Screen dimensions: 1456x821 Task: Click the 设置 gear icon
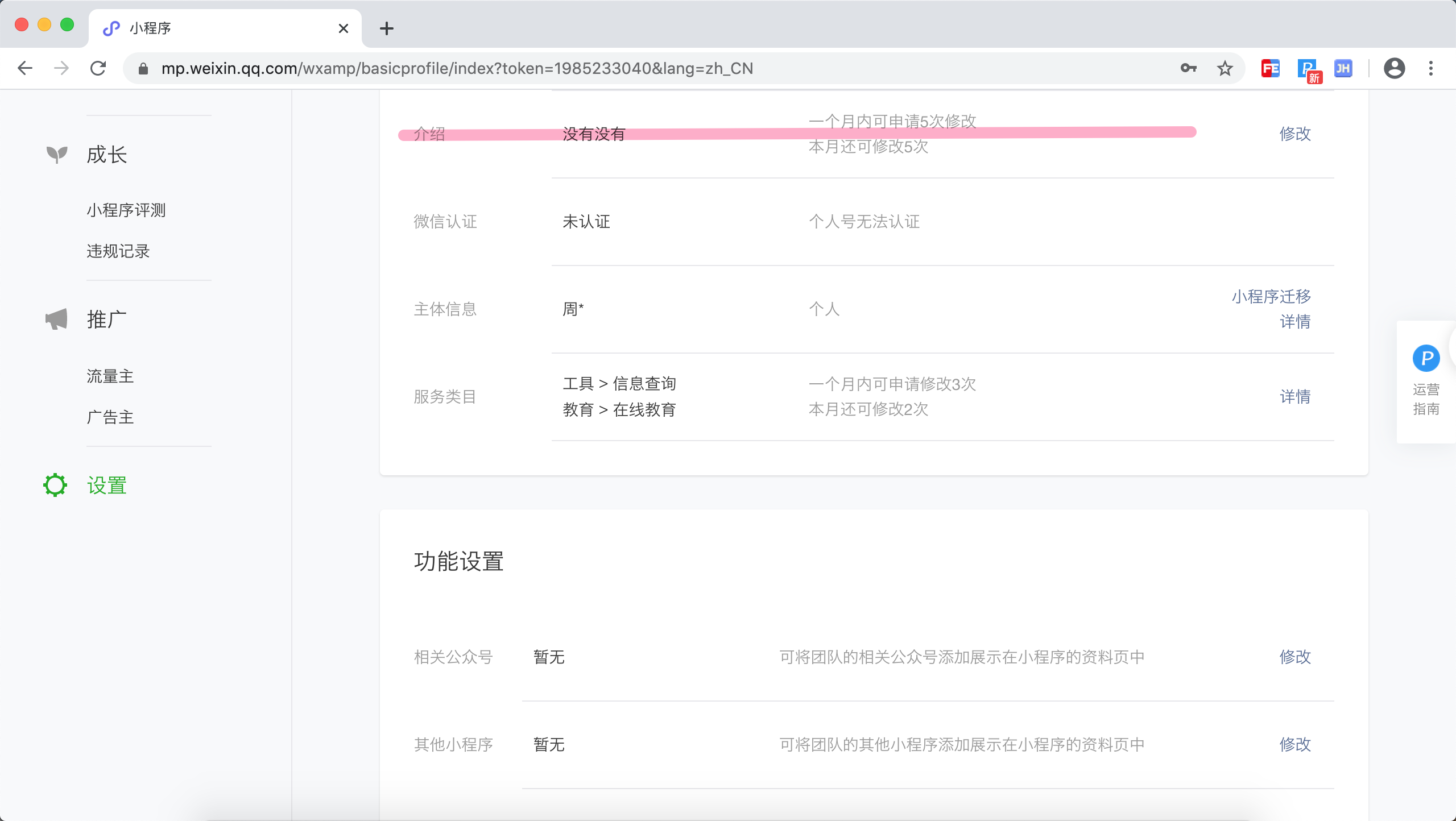(x=55, y=485)
